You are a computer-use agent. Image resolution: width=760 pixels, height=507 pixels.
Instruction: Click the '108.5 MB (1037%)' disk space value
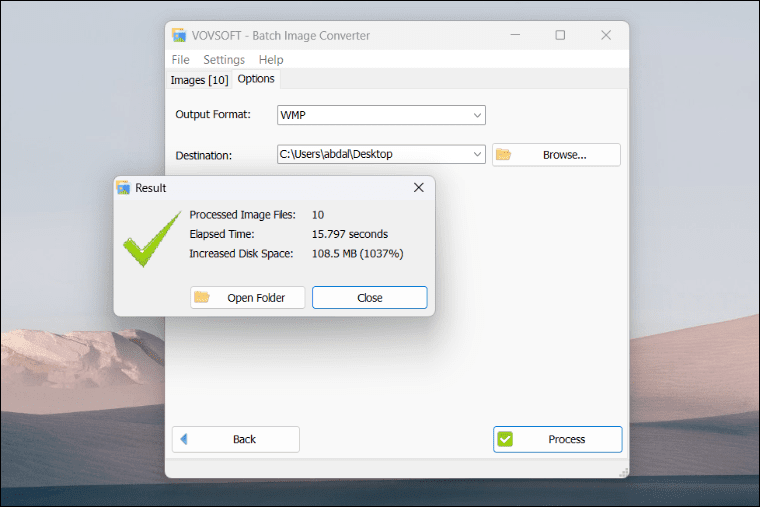(357, 254)
